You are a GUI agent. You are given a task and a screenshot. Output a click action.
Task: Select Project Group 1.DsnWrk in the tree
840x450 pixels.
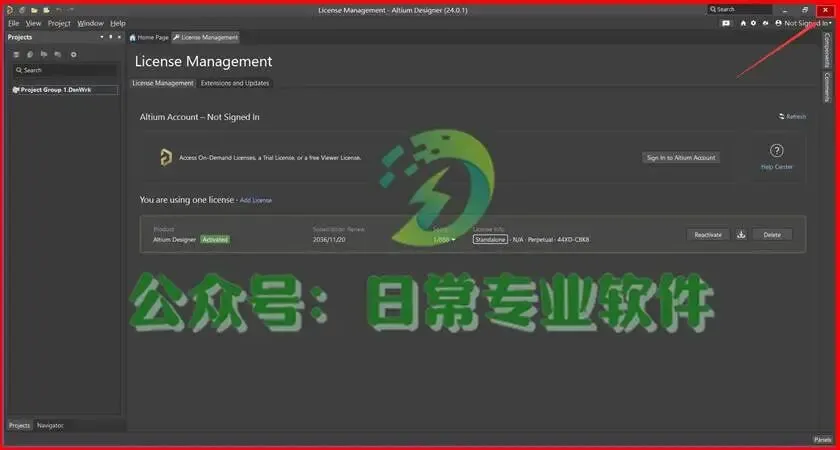(x=65, y=90)
